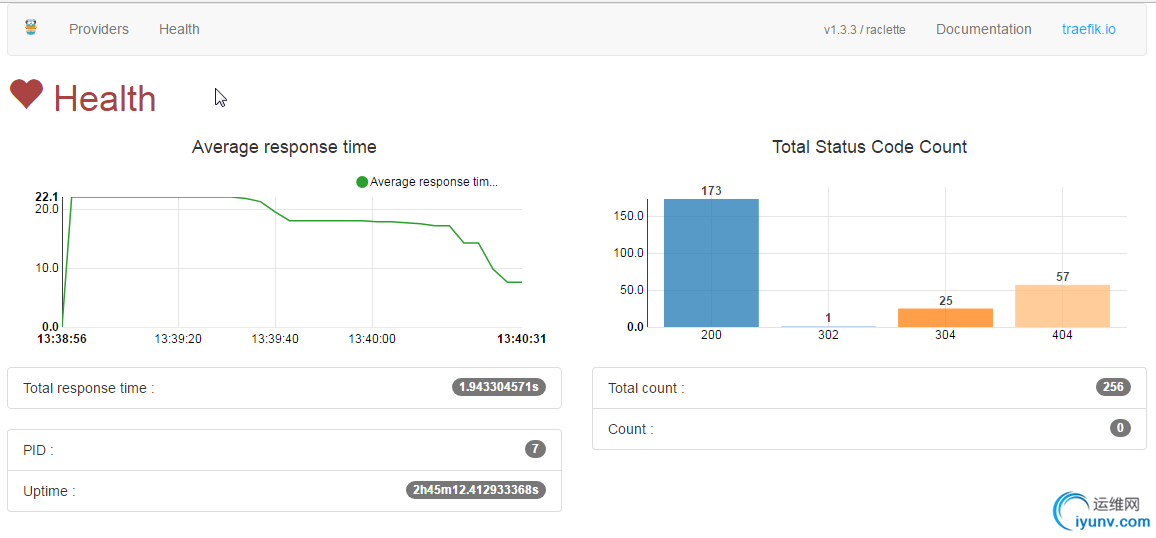This screenshot has height=538, width=1156.
Task: Click the Uptime value badge
Action: pyautogui.click(x=476, y=490)
